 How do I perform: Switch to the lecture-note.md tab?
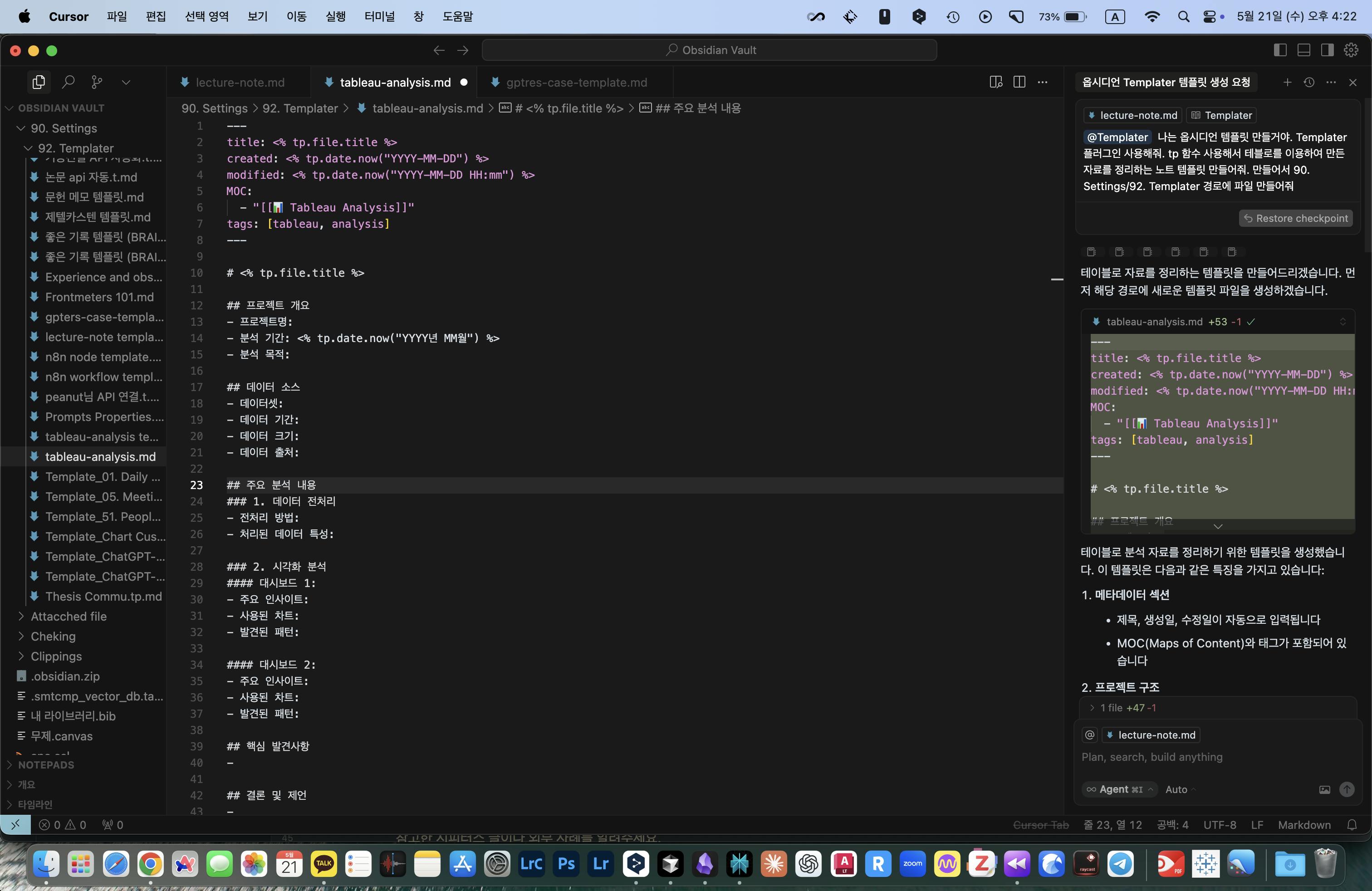coord(239,83)
